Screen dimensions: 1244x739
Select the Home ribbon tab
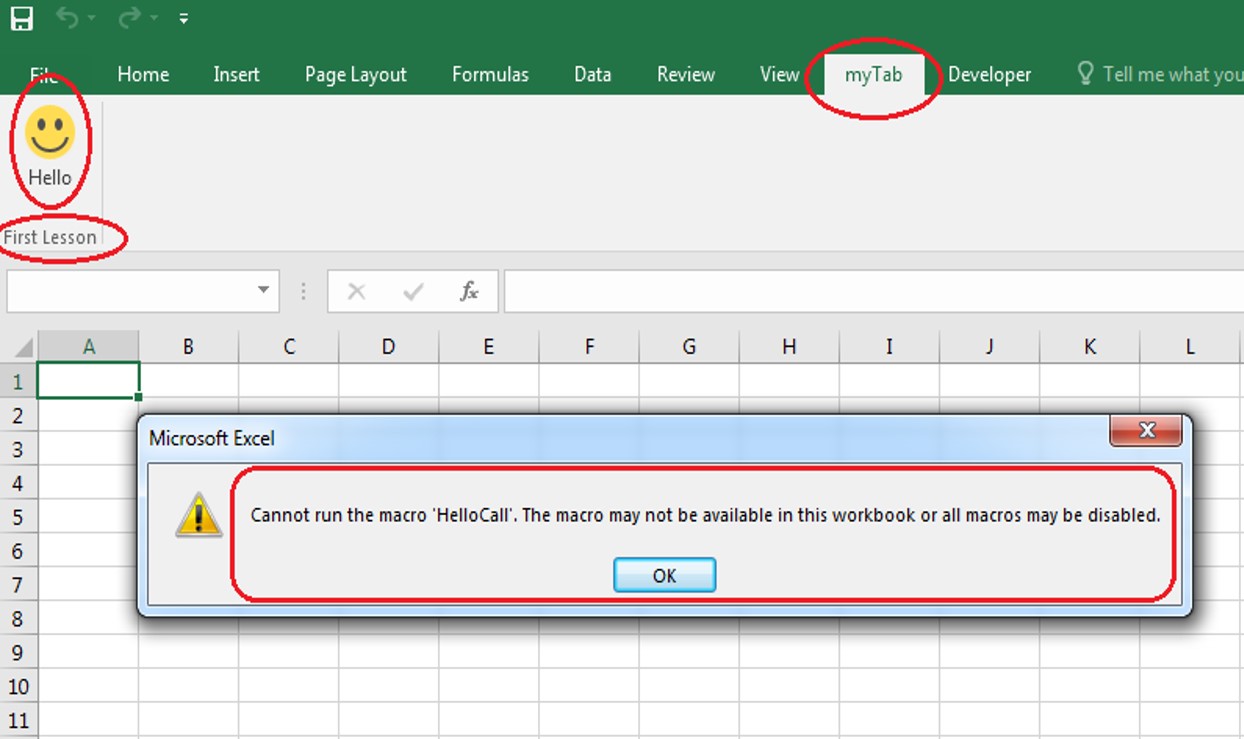point(143,73)
